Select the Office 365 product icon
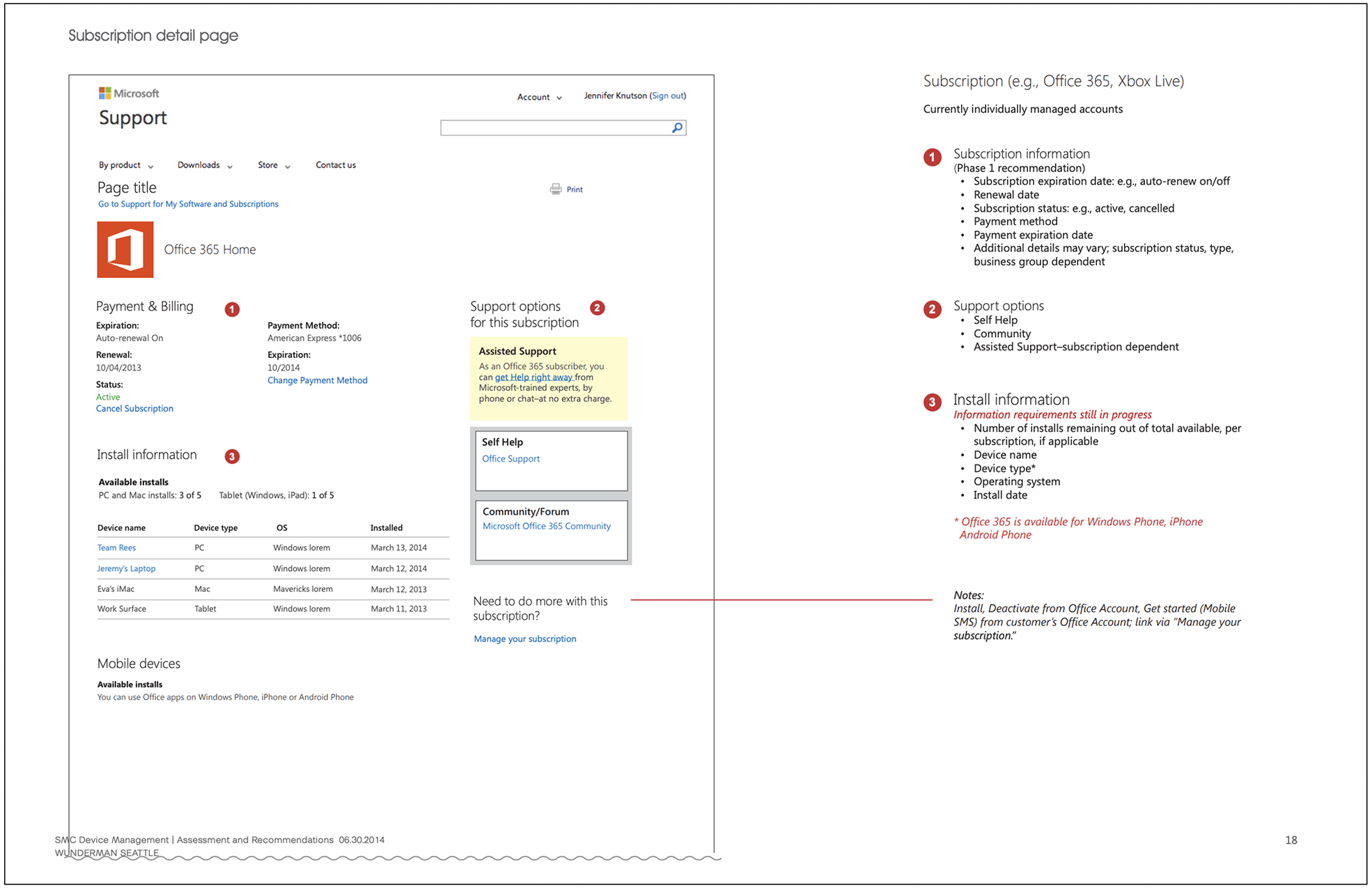The image size is (1372, 890). pos(125,249)
